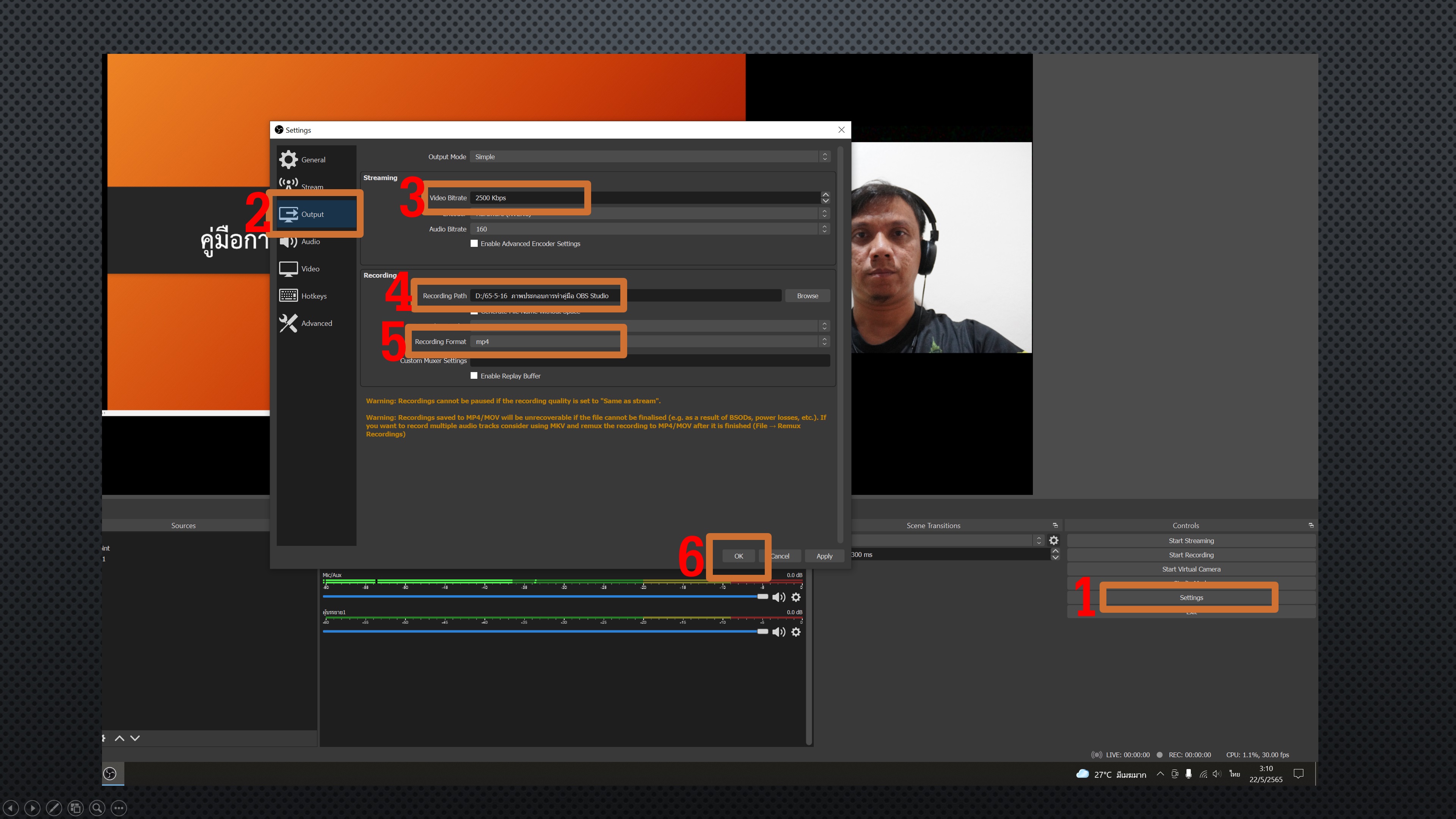Viewport: 1456px width, 819px height.
Task: Click Start Recording in Controls
Action: 1191,555
